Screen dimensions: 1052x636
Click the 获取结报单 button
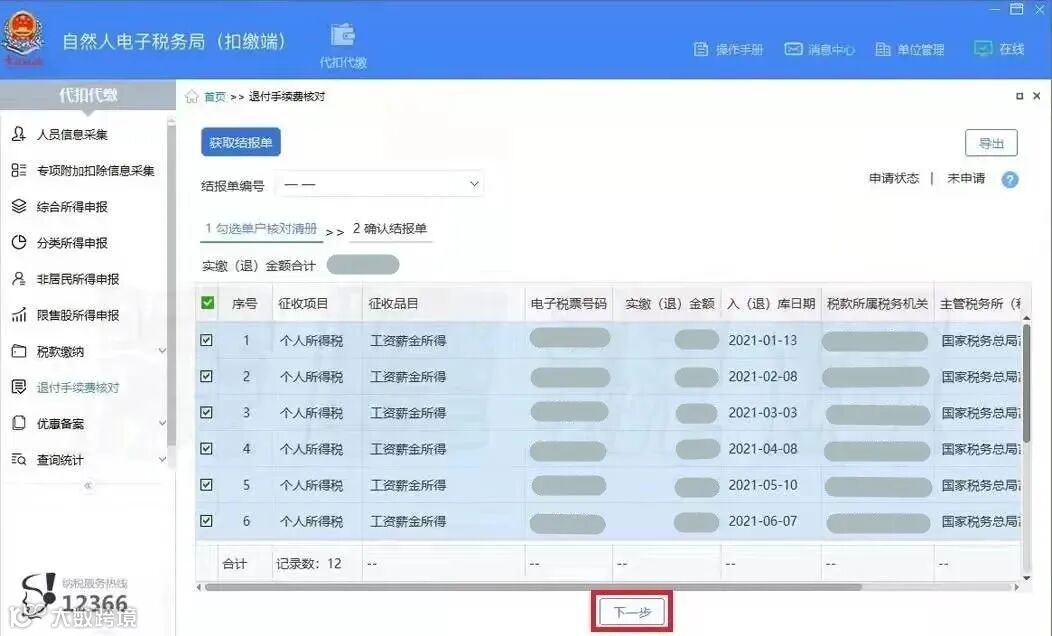(x=240, y=142)
